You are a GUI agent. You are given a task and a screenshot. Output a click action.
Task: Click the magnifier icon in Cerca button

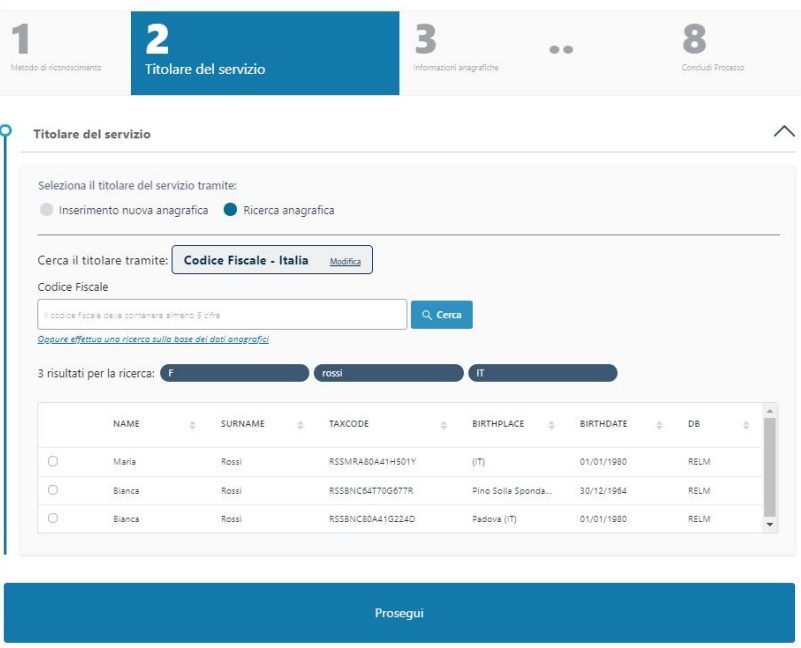pos(427,314)
